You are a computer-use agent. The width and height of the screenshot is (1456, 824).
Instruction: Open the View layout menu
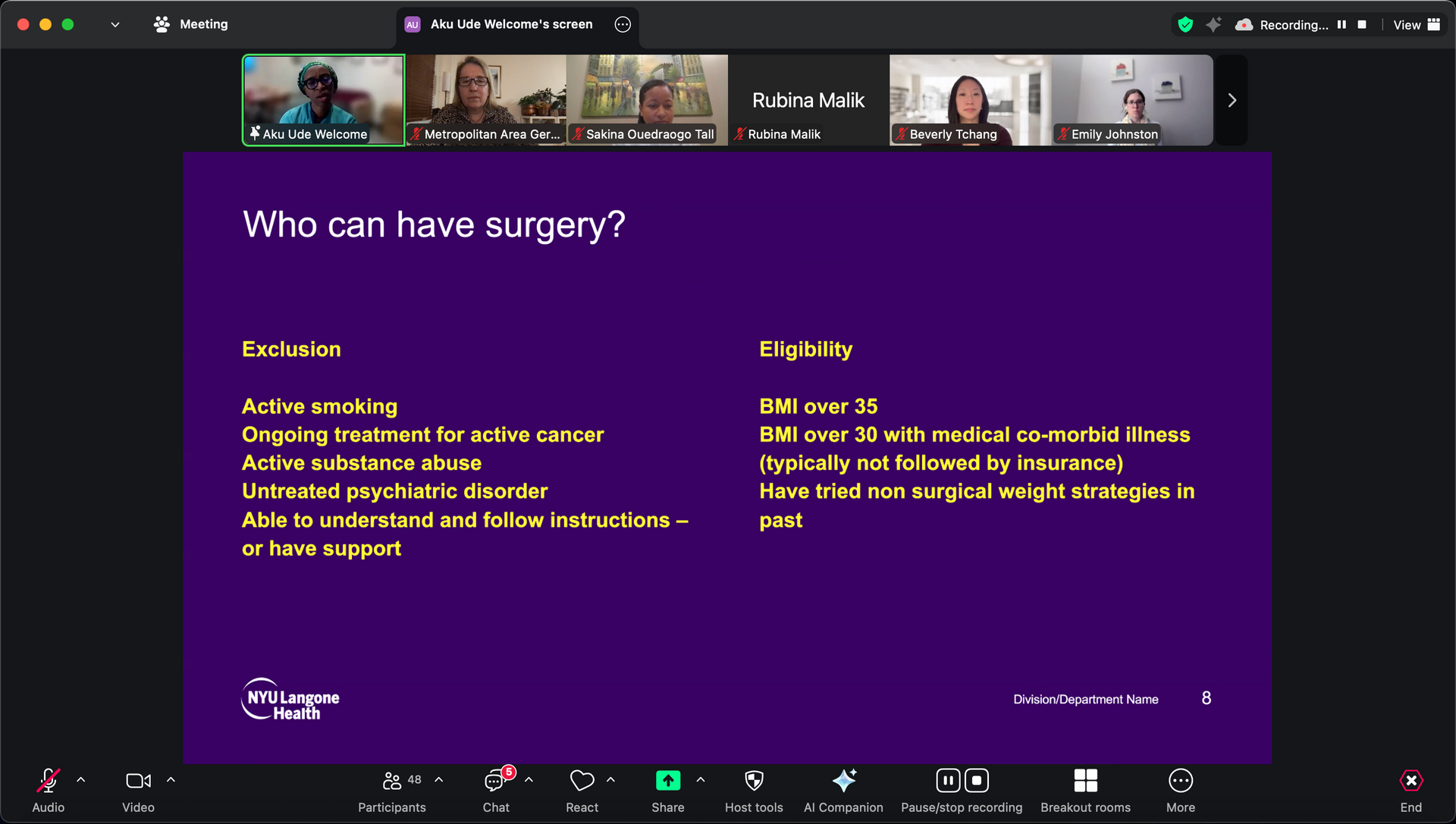click(x=1416, y=24)
